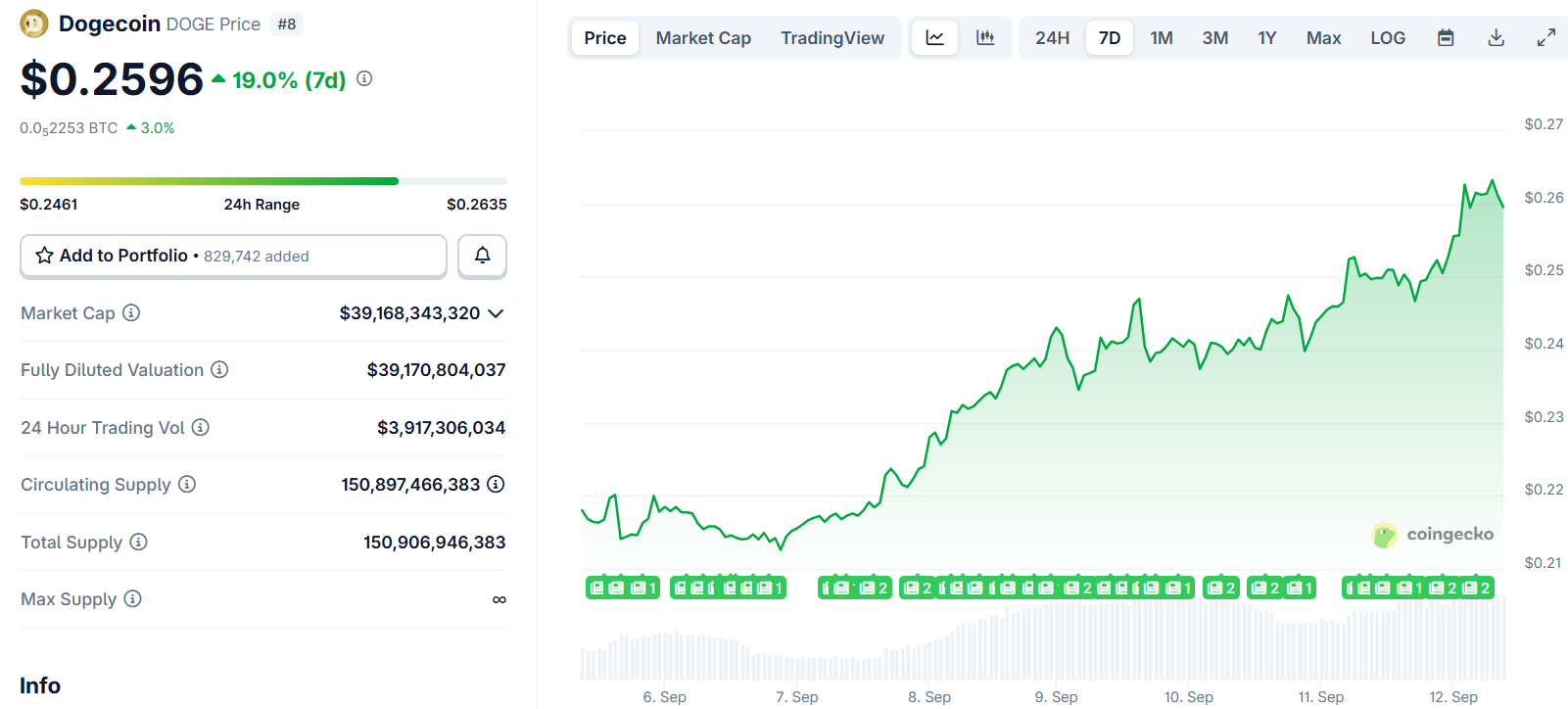Viewport: 1568px width, 709px height.
Task: Click the 150,906,946,383 total supply value
Action: click(435, 543)
